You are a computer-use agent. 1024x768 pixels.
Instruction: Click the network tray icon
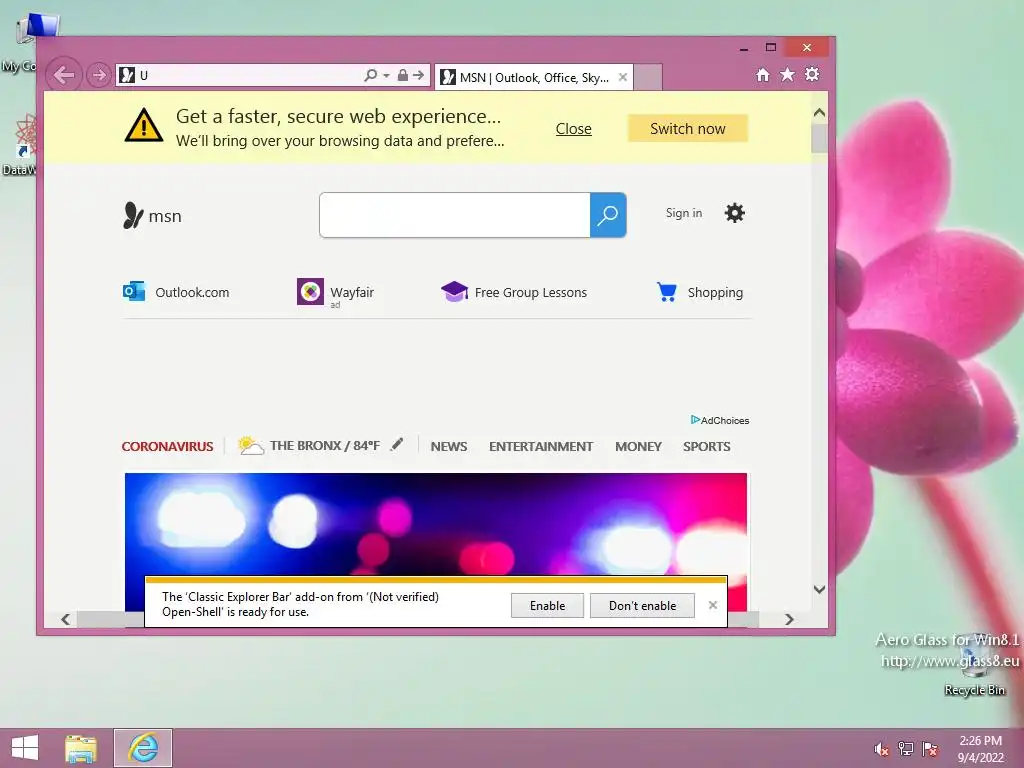click(x=906, y=749)
